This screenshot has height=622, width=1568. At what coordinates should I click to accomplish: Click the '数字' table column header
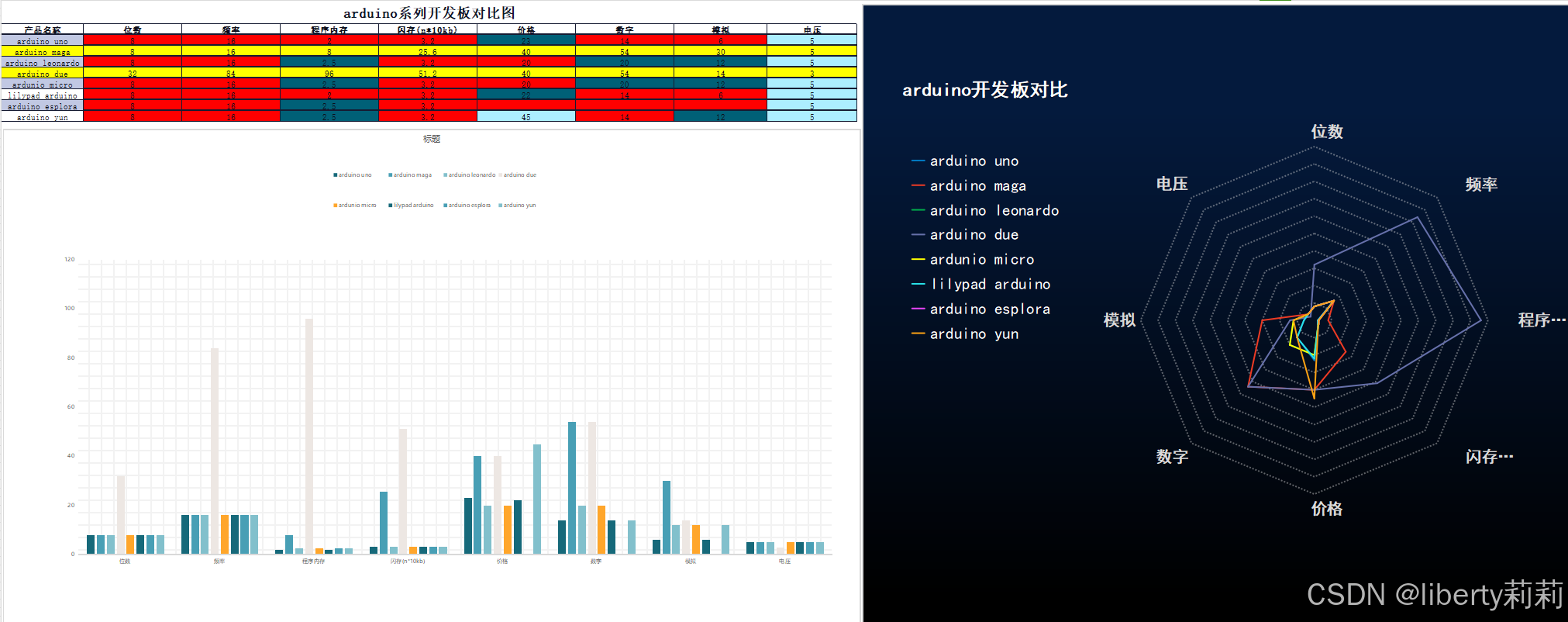point(625,29)
